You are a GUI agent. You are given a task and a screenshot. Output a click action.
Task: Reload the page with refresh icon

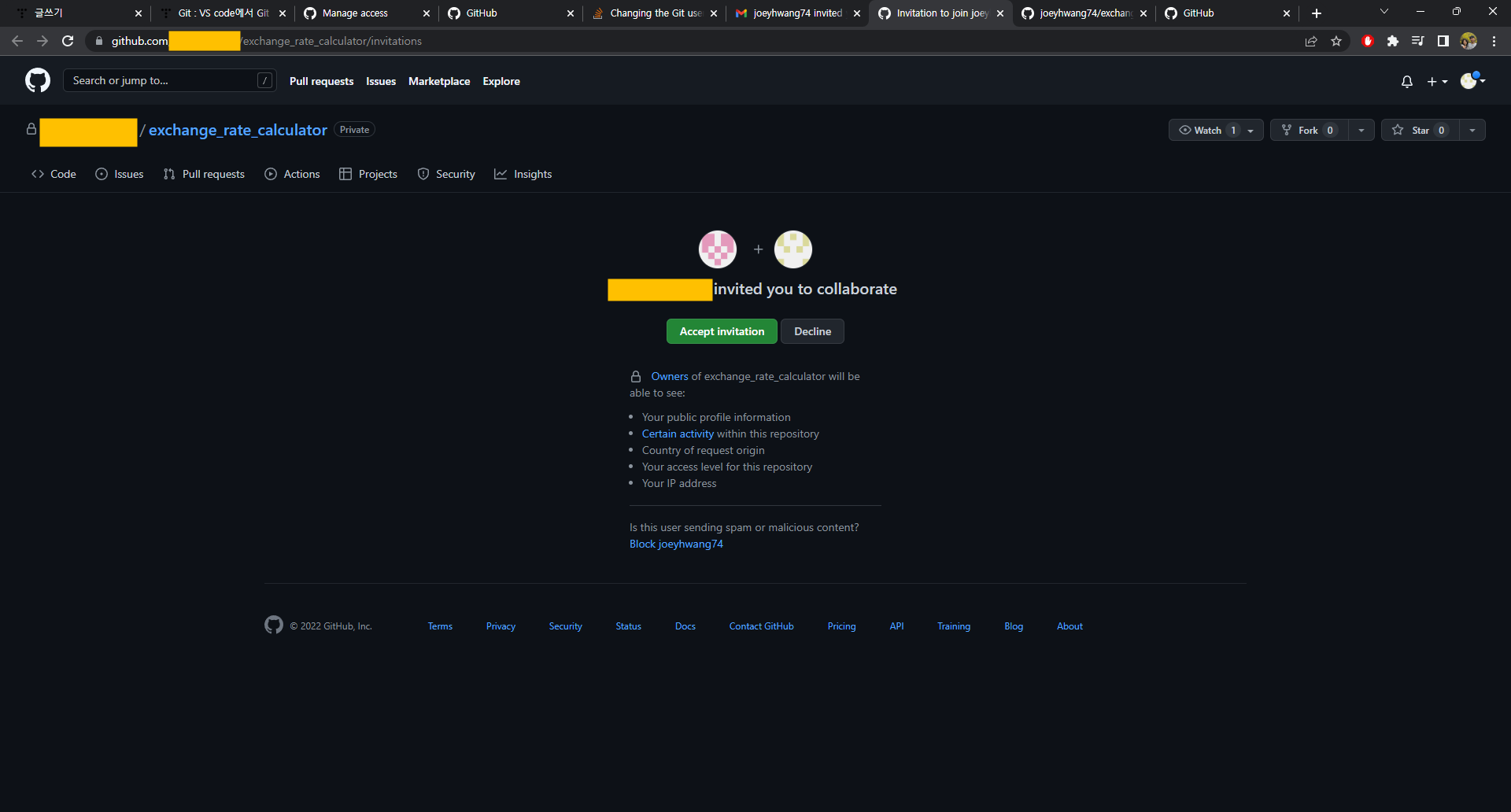(x=68, y=41)
